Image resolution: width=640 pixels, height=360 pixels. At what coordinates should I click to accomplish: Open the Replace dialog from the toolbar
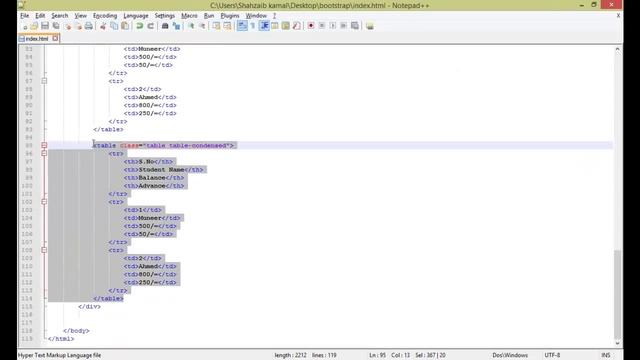pyautogui.click(x=176, y=26)
